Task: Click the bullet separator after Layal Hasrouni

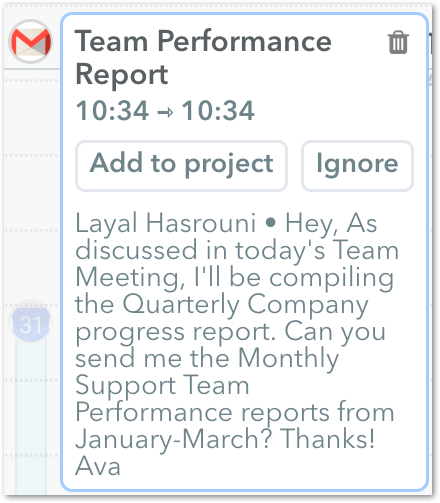Action: click(x=271, y=222)
